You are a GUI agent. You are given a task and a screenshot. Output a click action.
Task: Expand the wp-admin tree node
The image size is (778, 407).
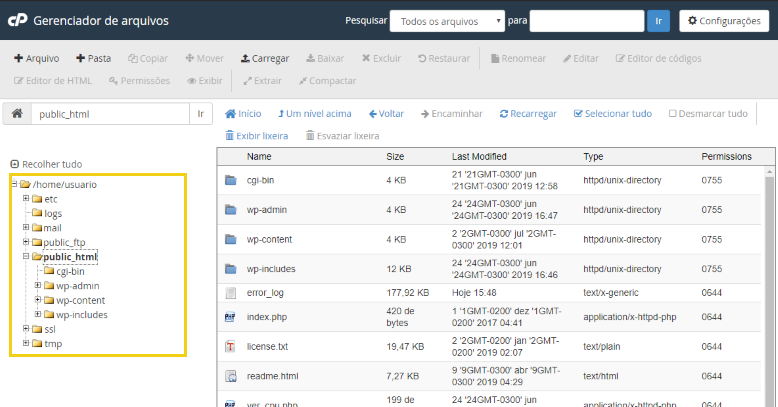pyautogui.click(x=38, y=285)
